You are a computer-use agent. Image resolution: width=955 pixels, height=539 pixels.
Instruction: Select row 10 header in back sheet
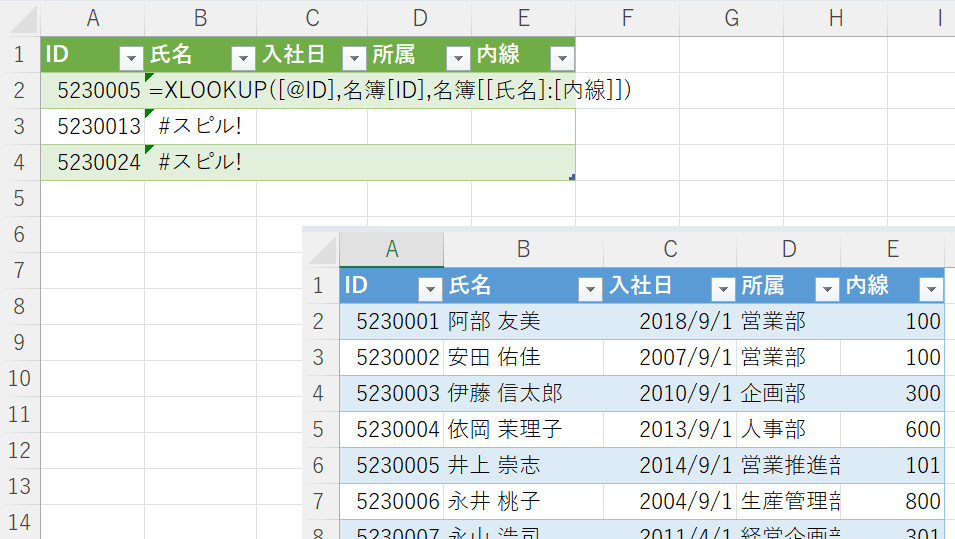click(19, 378)
